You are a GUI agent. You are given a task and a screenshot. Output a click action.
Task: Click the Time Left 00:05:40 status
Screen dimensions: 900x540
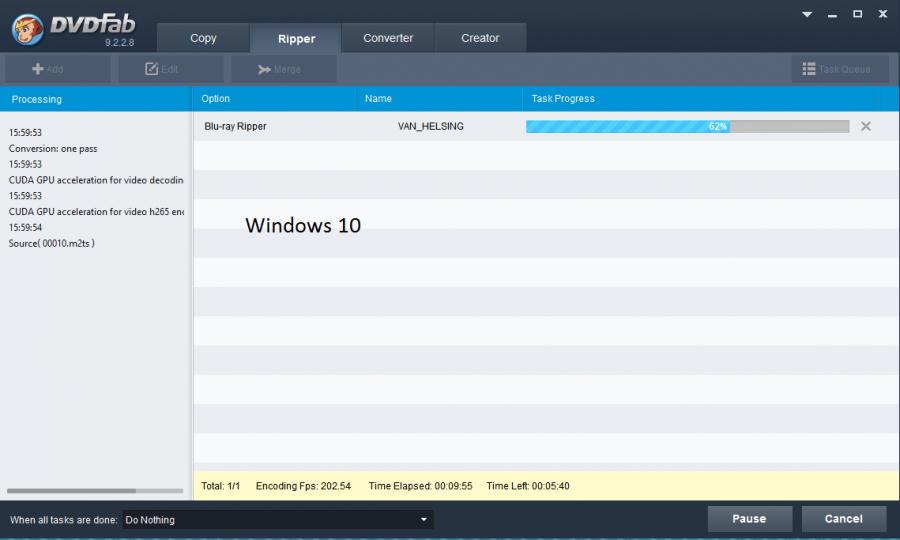tap(528, 486)
